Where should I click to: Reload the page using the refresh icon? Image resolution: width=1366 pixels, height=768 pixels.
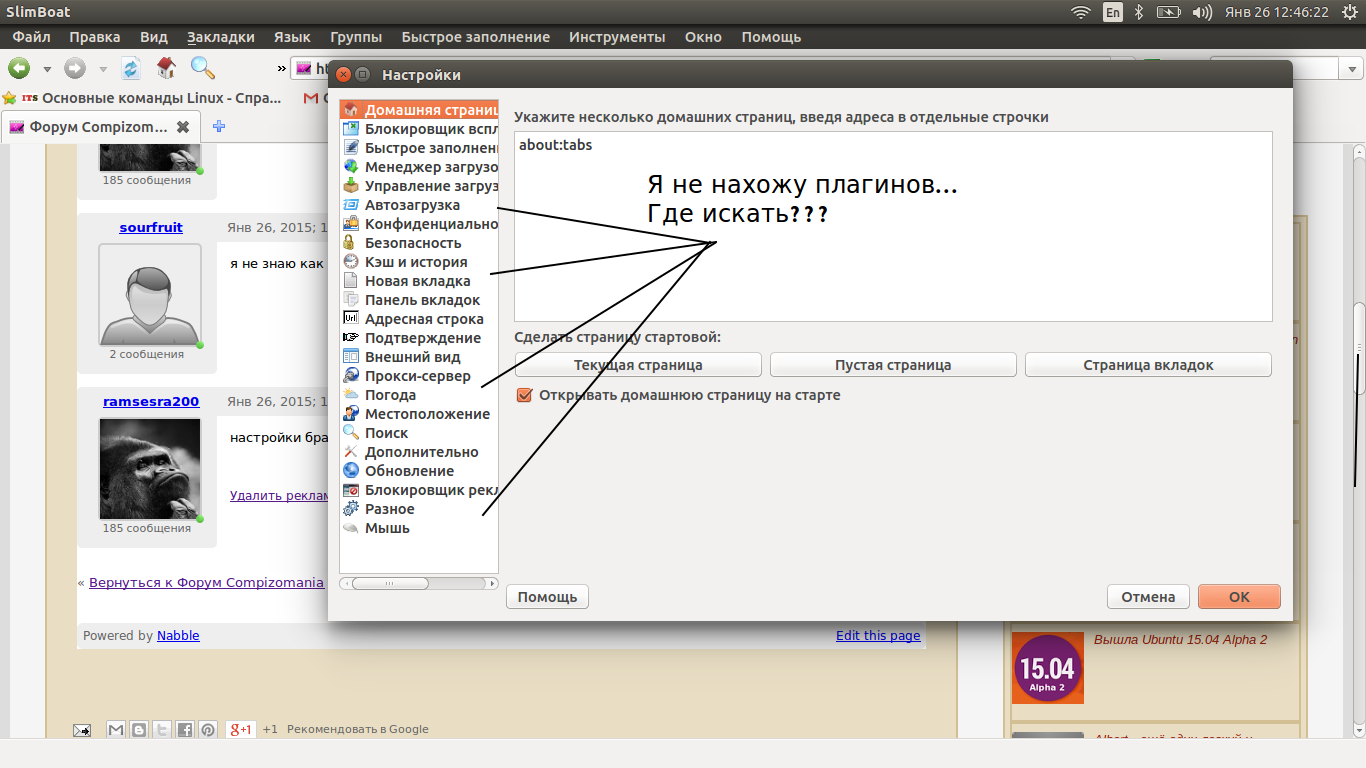point(131,69)
